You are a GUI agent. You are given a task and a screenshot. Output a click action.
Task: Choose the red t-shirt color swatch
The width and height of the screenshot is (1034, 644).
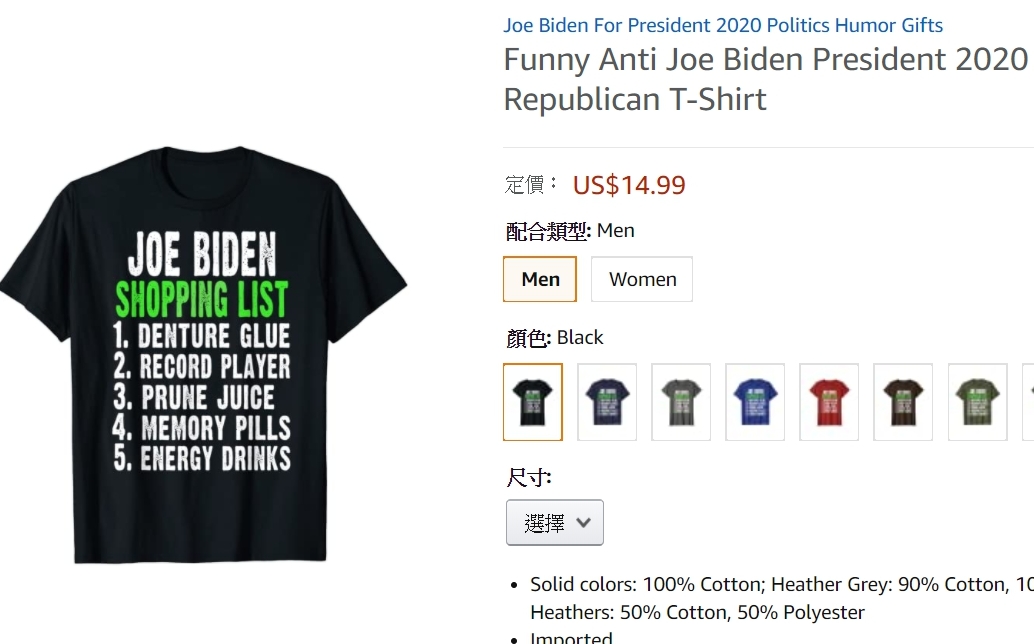[x=829, y=402]
